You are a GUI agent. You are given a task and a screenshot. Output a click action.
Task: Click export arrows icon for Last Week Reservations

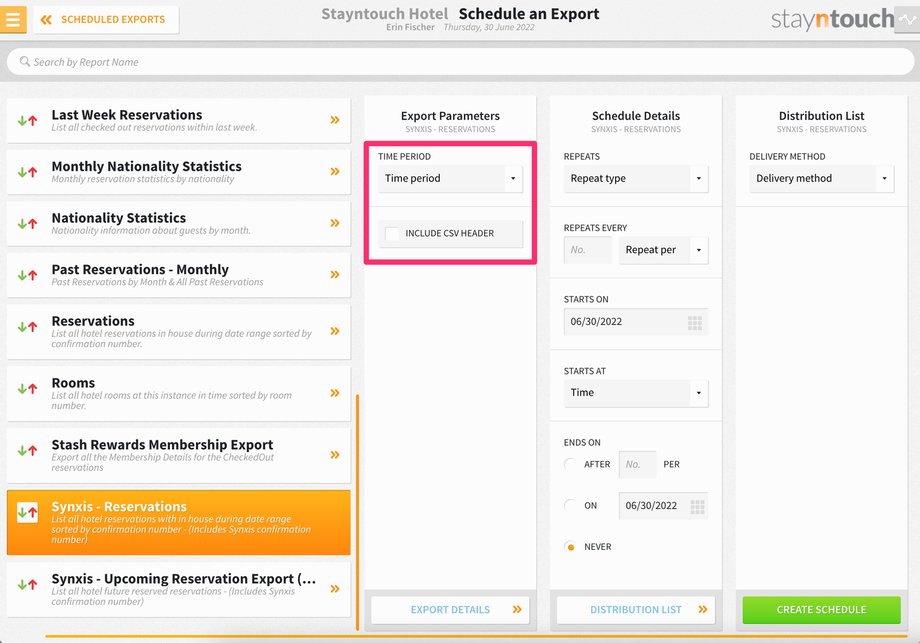click(28, 120)
